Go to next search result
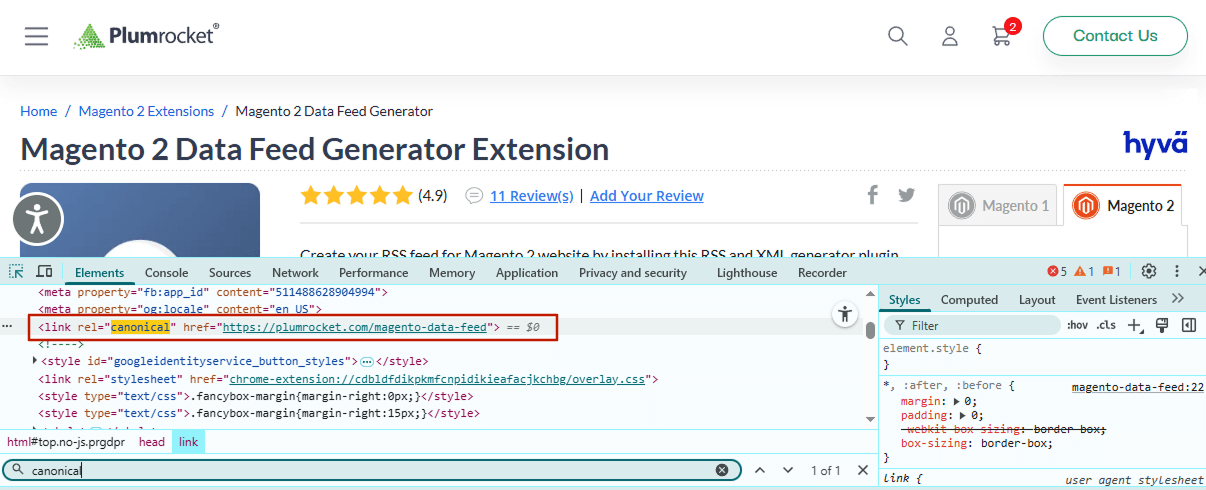This screenshot has width=1206, height=490. pyautogui.click(x=788, y=470)
